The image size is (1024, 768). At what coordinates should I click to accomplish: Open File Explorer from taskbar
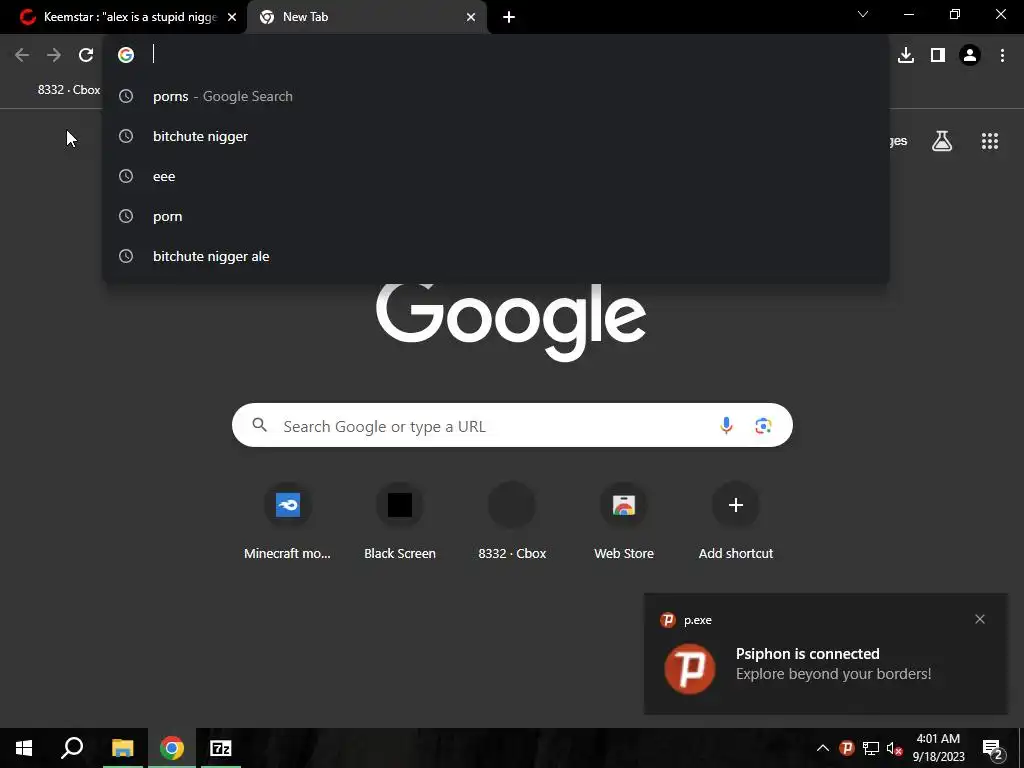point(122,748)
